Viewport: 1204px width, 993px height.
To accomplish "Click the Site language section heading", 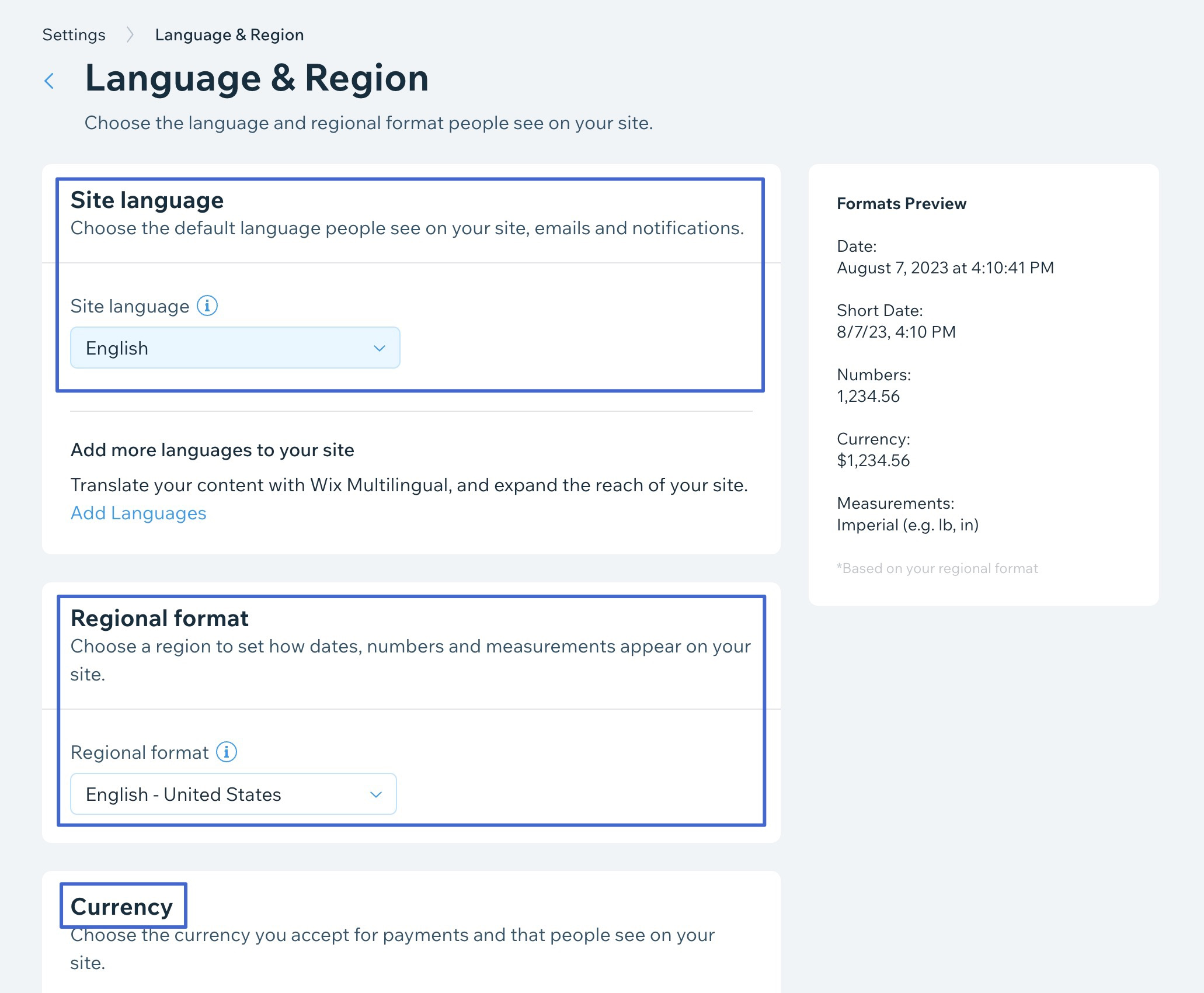I will tap(147, 200).
